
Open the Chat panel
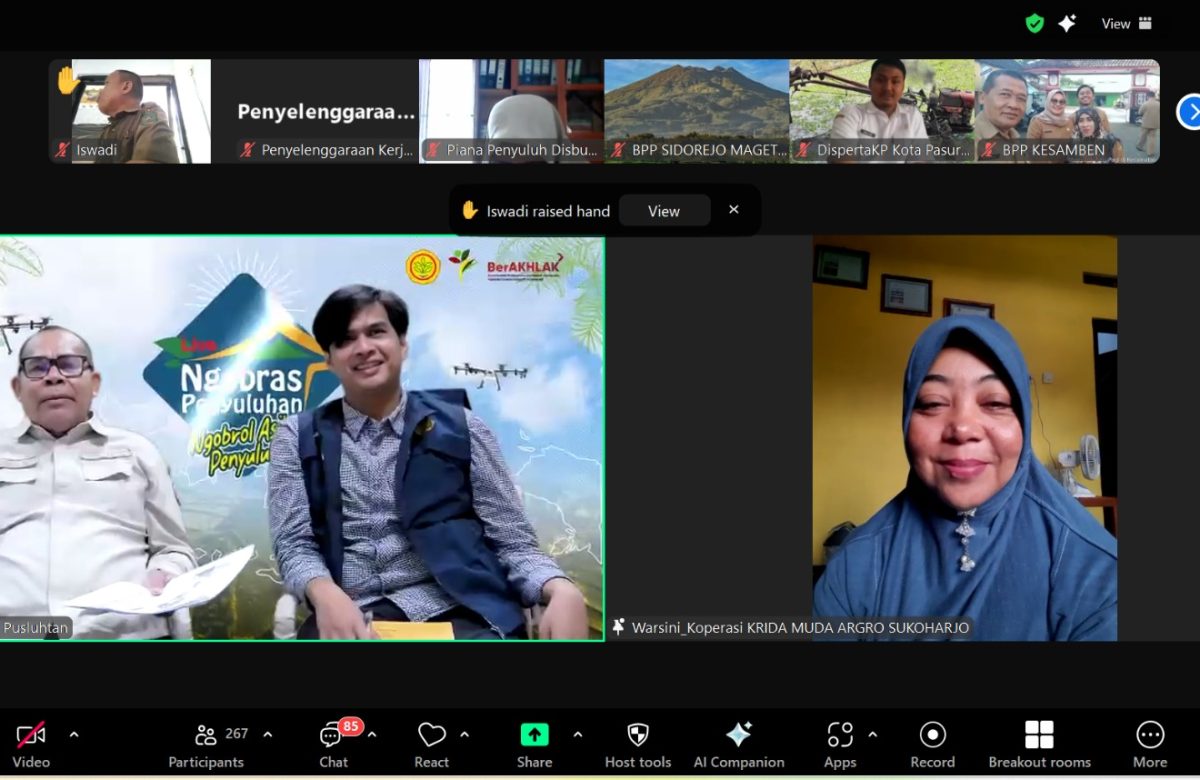click(x=333, y=745)
